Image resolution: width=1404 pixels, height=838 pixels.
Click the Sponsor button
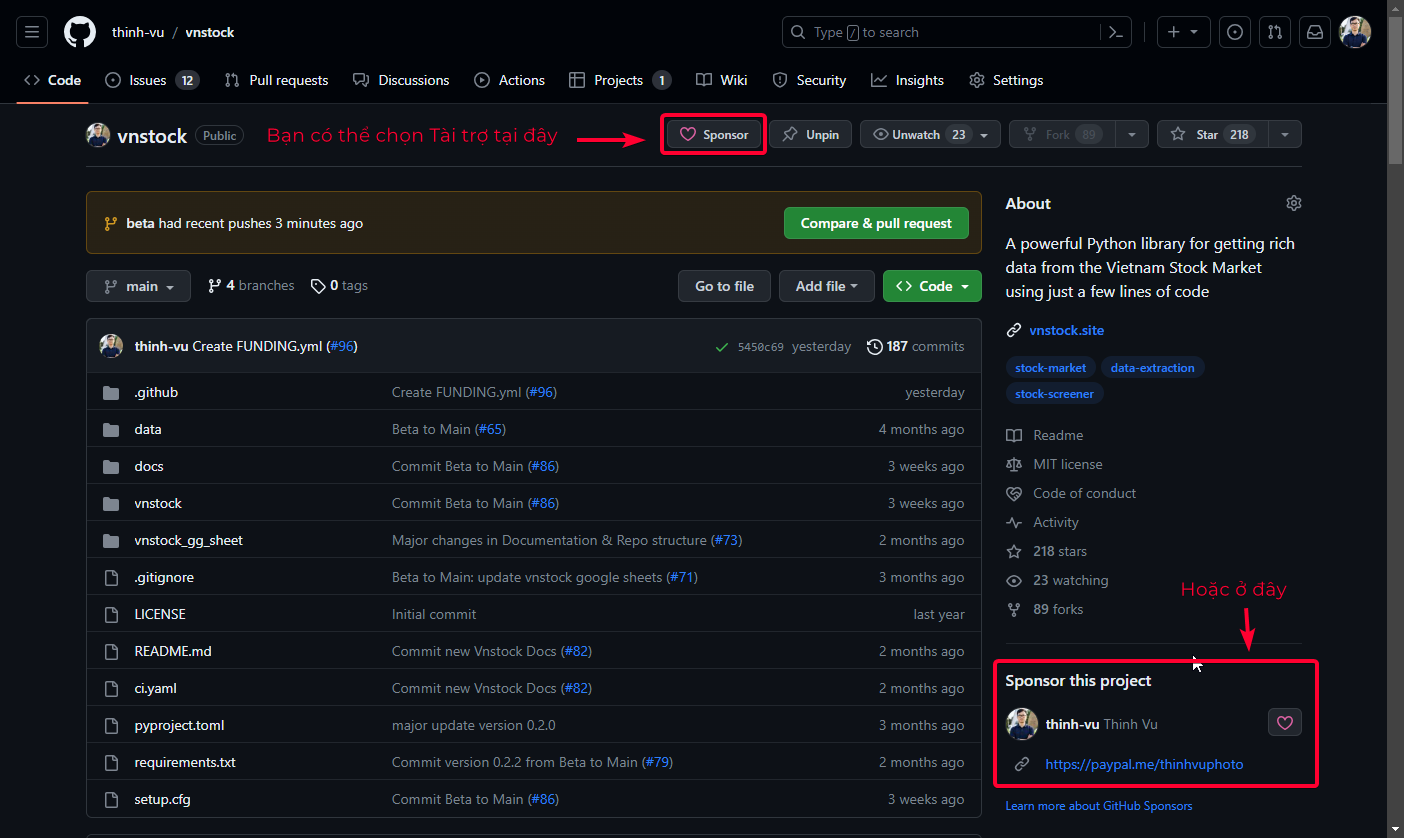(714, 134)
